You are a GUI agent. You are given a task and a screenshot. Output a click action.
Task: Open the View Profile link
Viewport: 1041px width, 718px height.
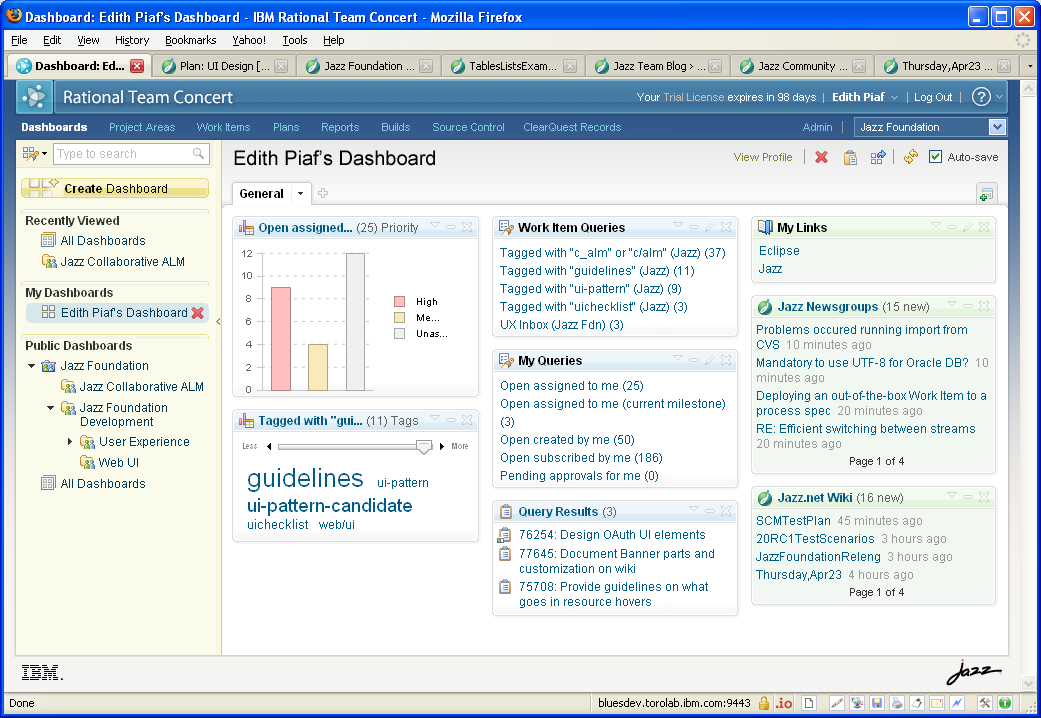763,157
